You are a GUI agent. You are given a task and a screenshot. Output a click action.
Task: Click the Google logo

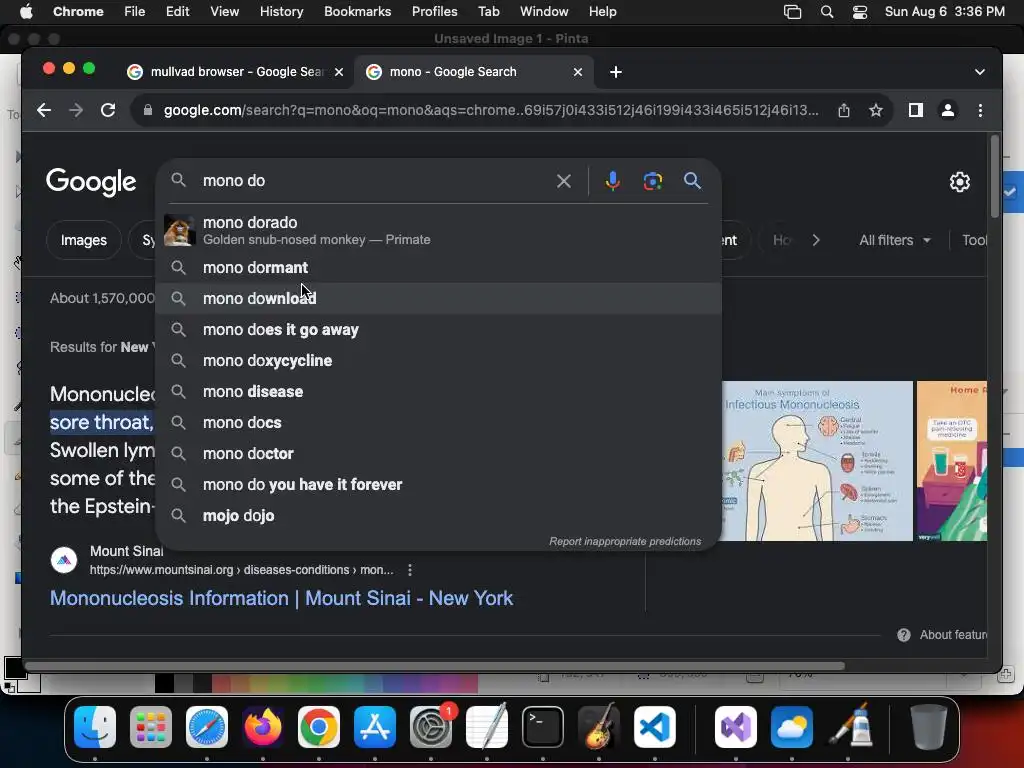click(x=91, y=182)
